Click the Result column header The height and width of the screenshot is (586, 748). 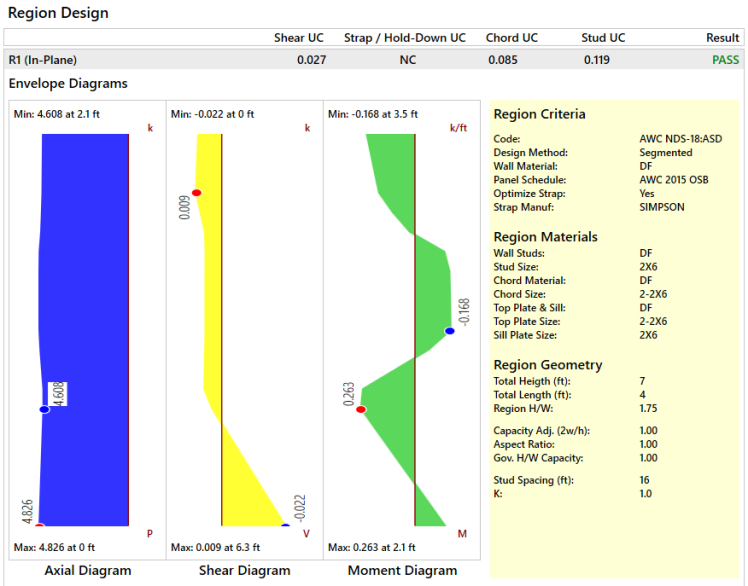click(722, 38)
